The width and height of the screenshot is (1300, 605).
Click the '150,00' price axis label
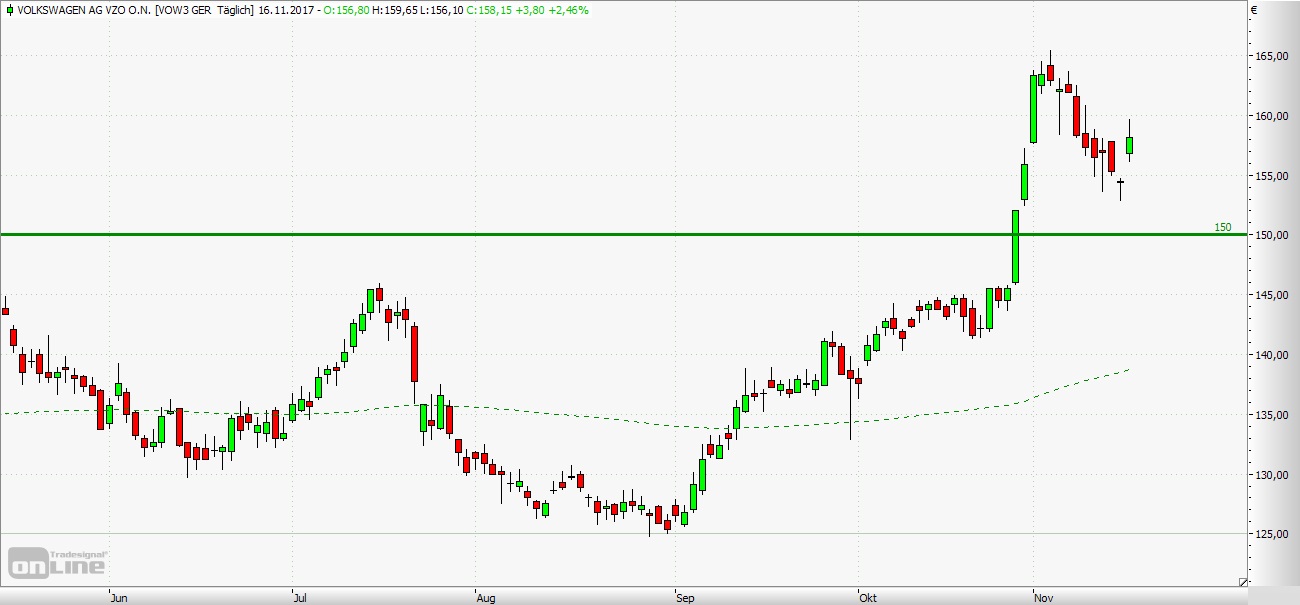1274,235
